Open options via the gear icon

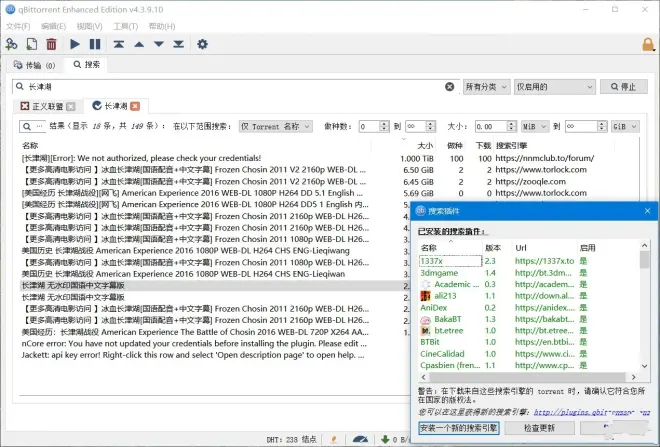pyautogui.click(x=202, y=44)
